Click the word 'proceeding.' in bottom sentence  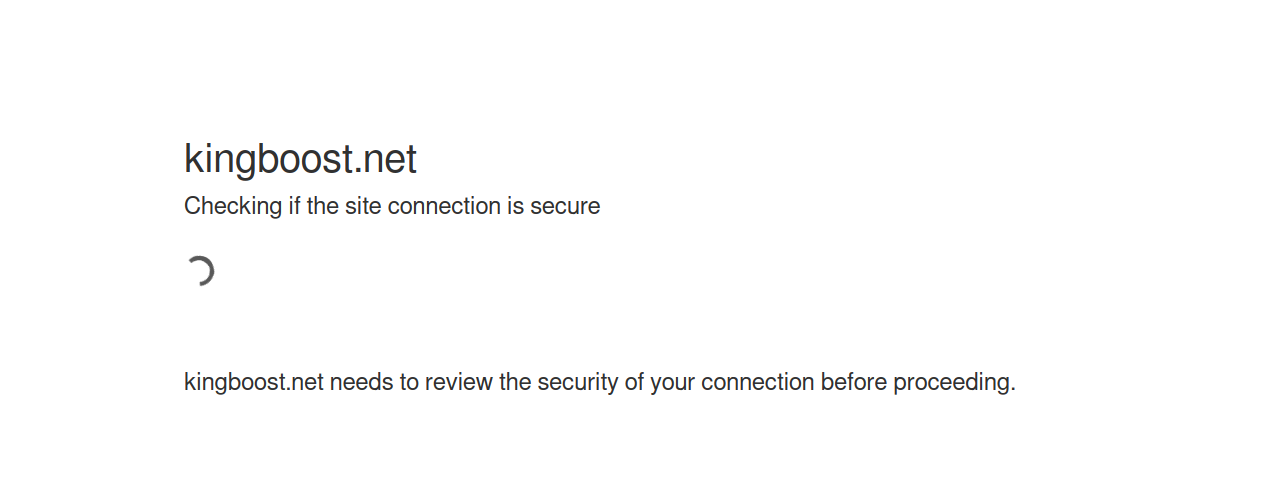pos(954,383)
